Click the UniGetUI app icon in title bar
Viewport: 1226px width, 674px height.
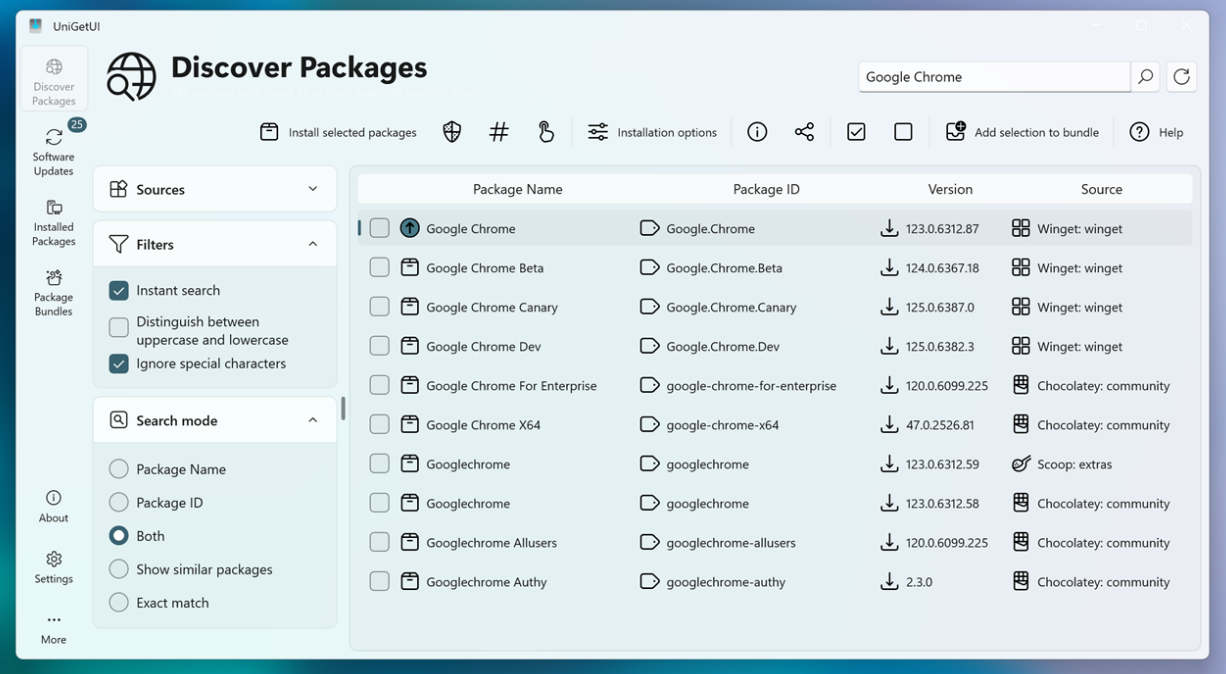[x=36, y=26]
